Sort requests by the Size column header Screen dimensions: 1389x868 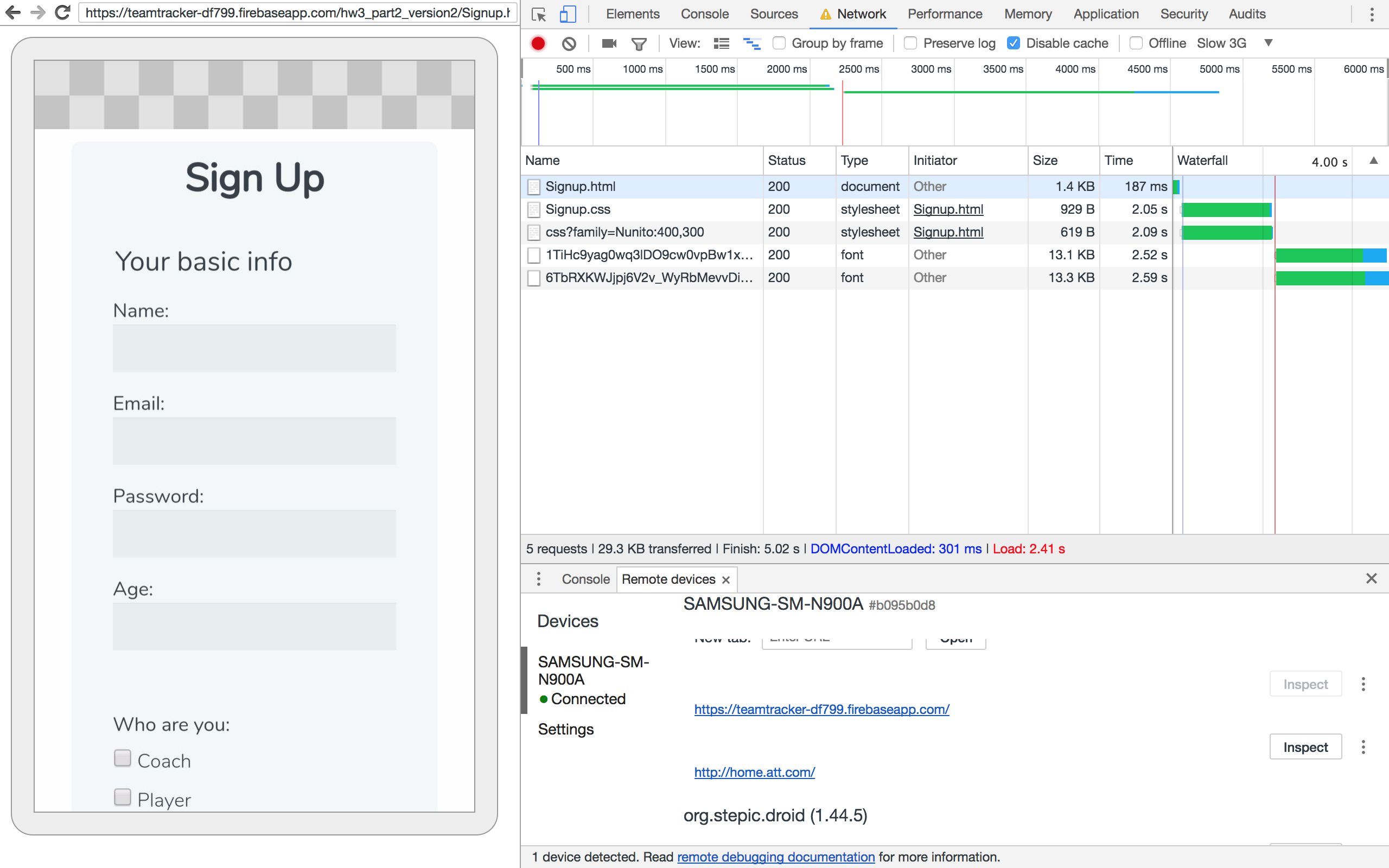click(x=1063, y=161)
